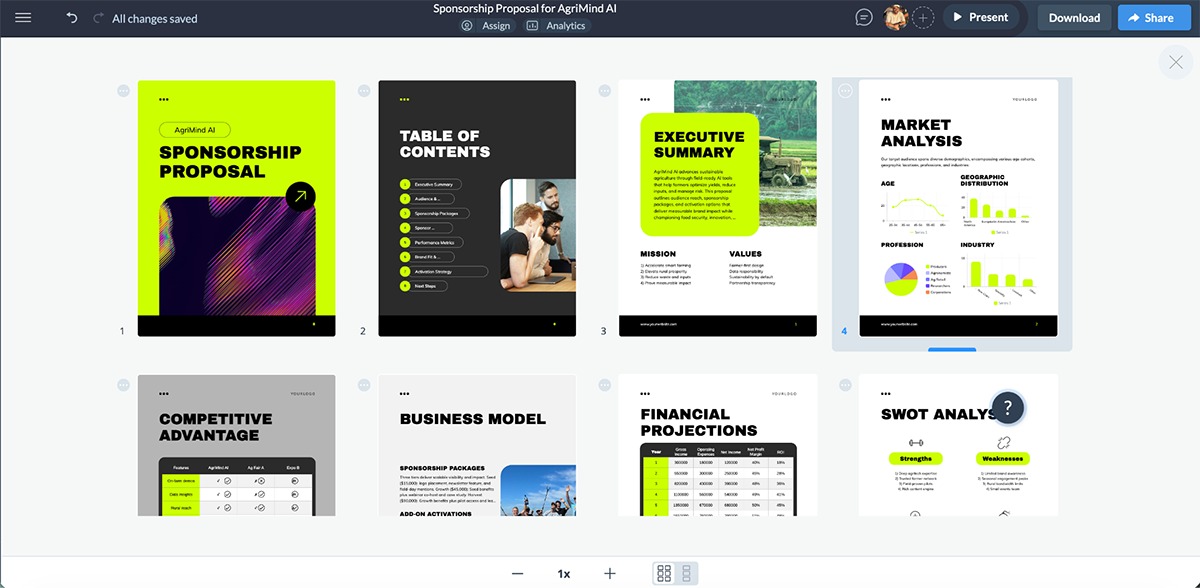Open more options for the Executive Summary page
This screenshot has height=588, width=1200.
604,90
